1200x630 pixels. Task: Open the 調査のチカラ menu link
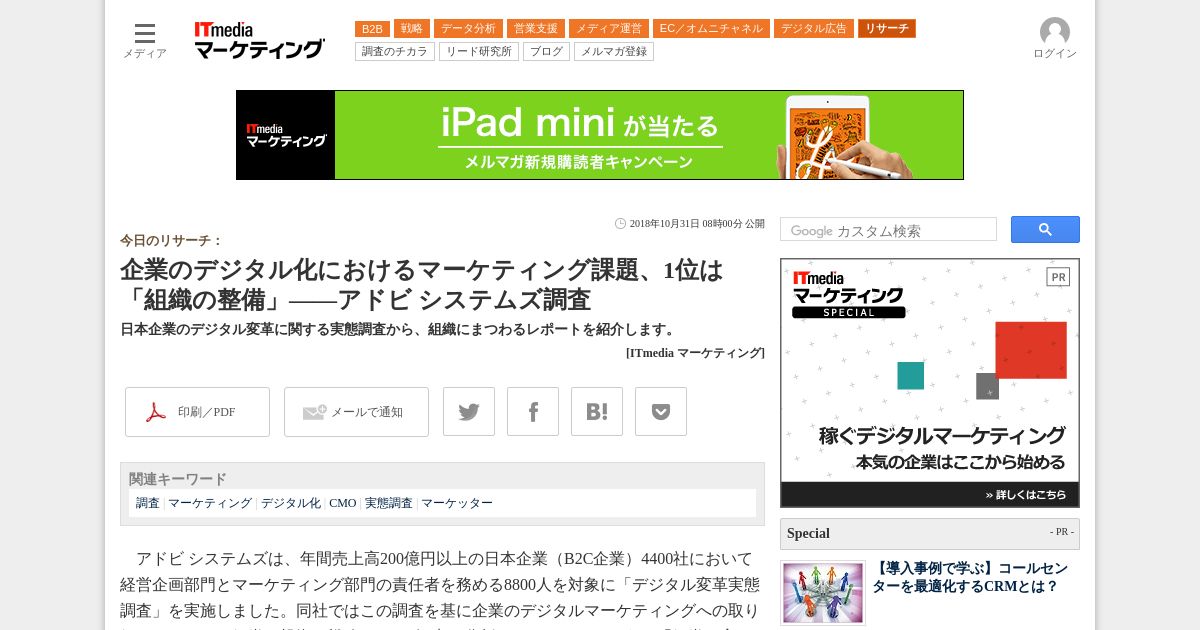[395, 51]
